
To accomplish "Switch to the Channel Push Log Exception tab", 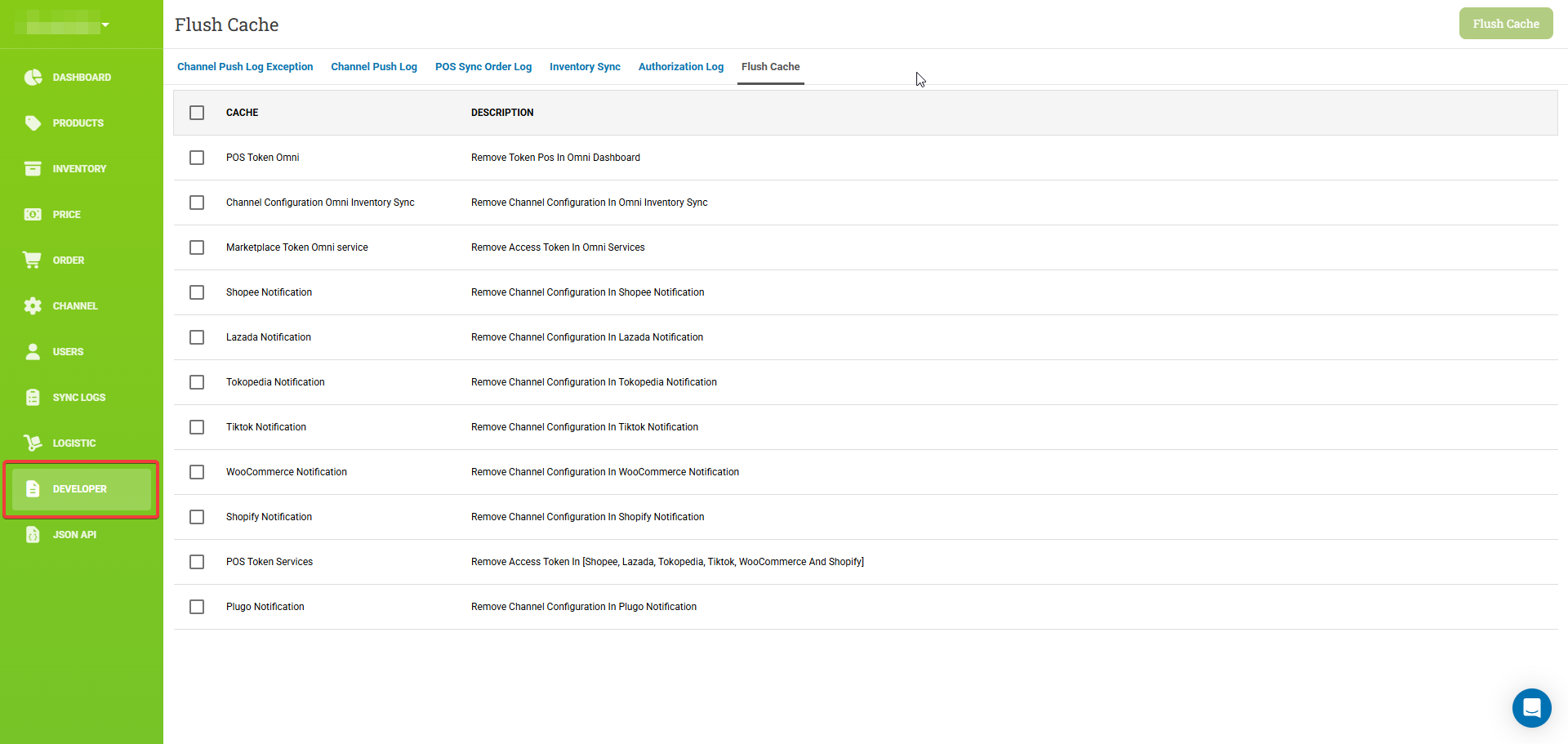I will tap(245, 67).
